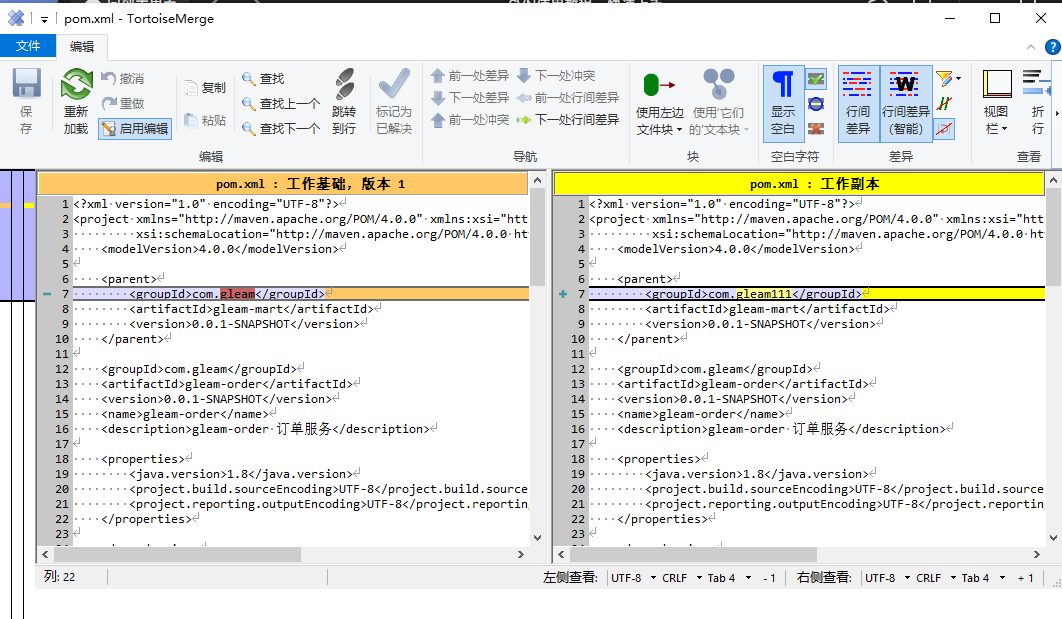Screen dimensions: 1062x619
Task: Click the 撤消 (Undo) button
Action: [123, 79]
